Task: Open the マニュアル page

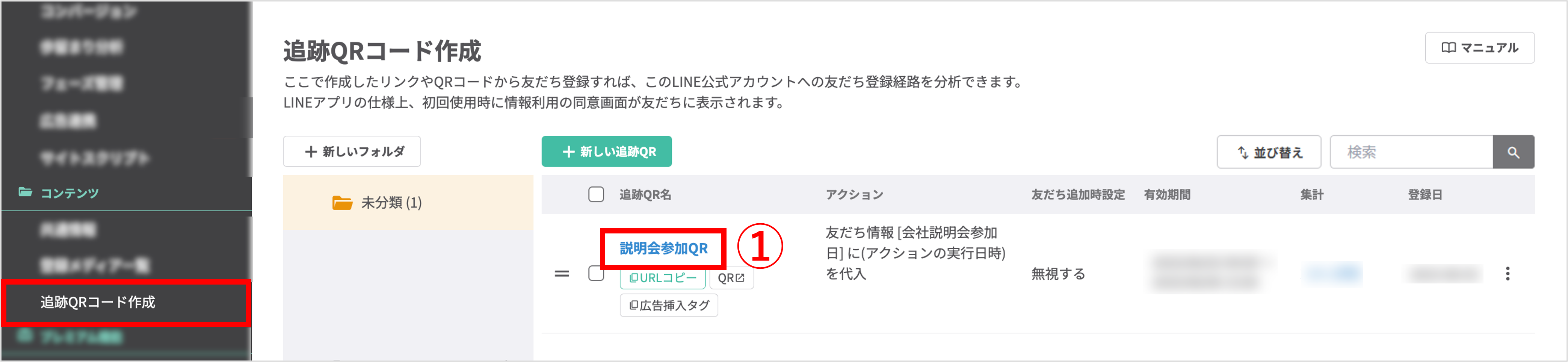Action: [x=1480, y=47]
